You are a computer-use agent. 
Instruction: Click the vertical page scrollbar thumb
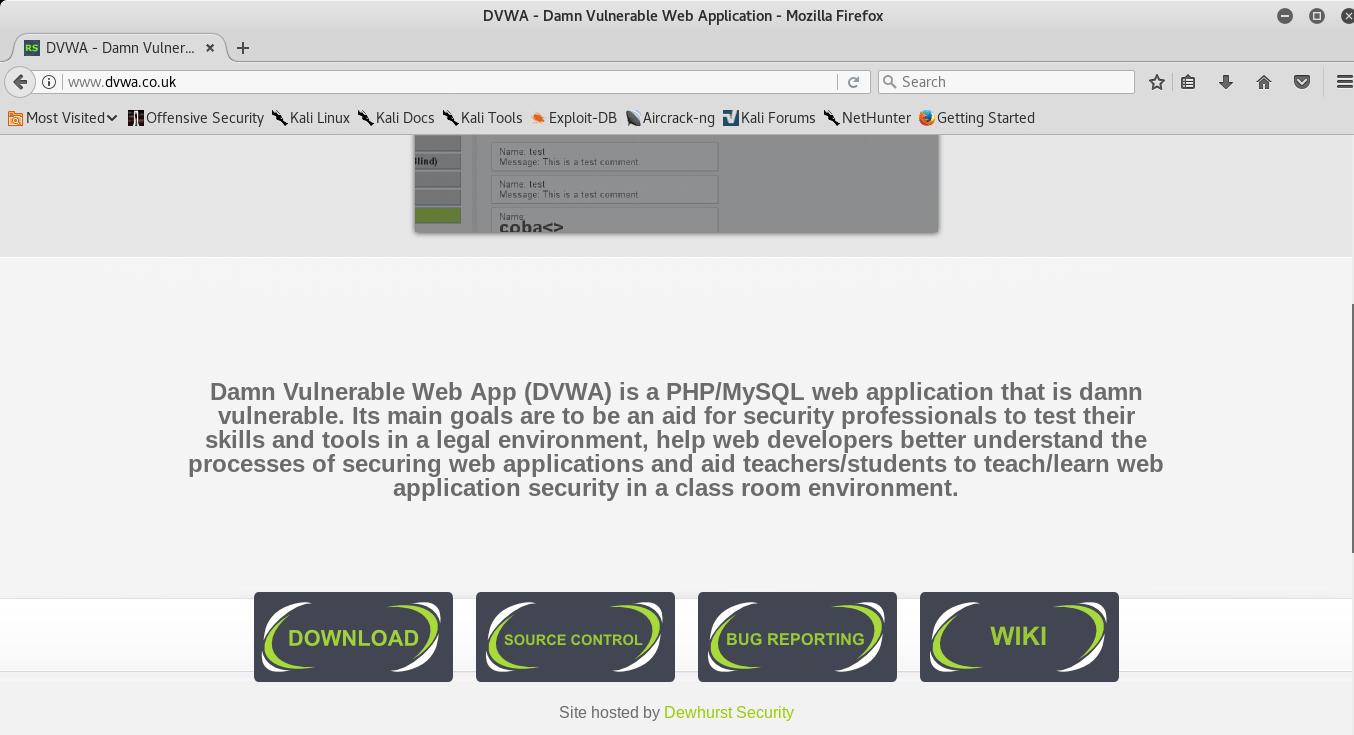pos(1350,427)
